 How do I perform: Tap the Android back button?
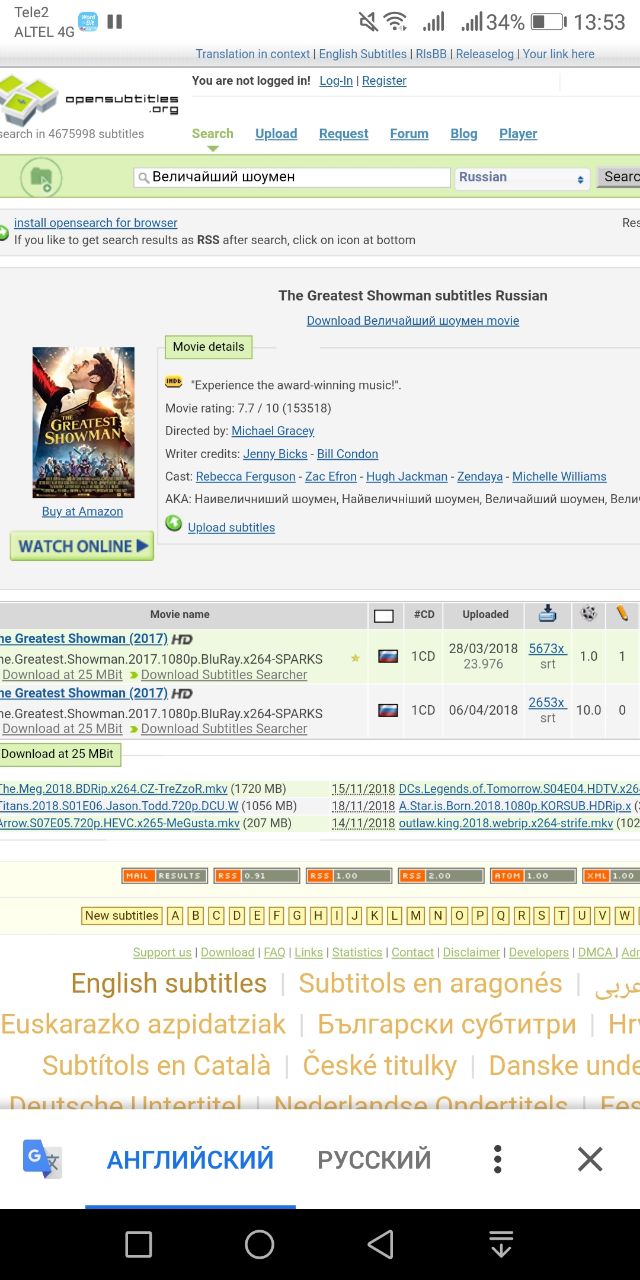click(380, 1244)
